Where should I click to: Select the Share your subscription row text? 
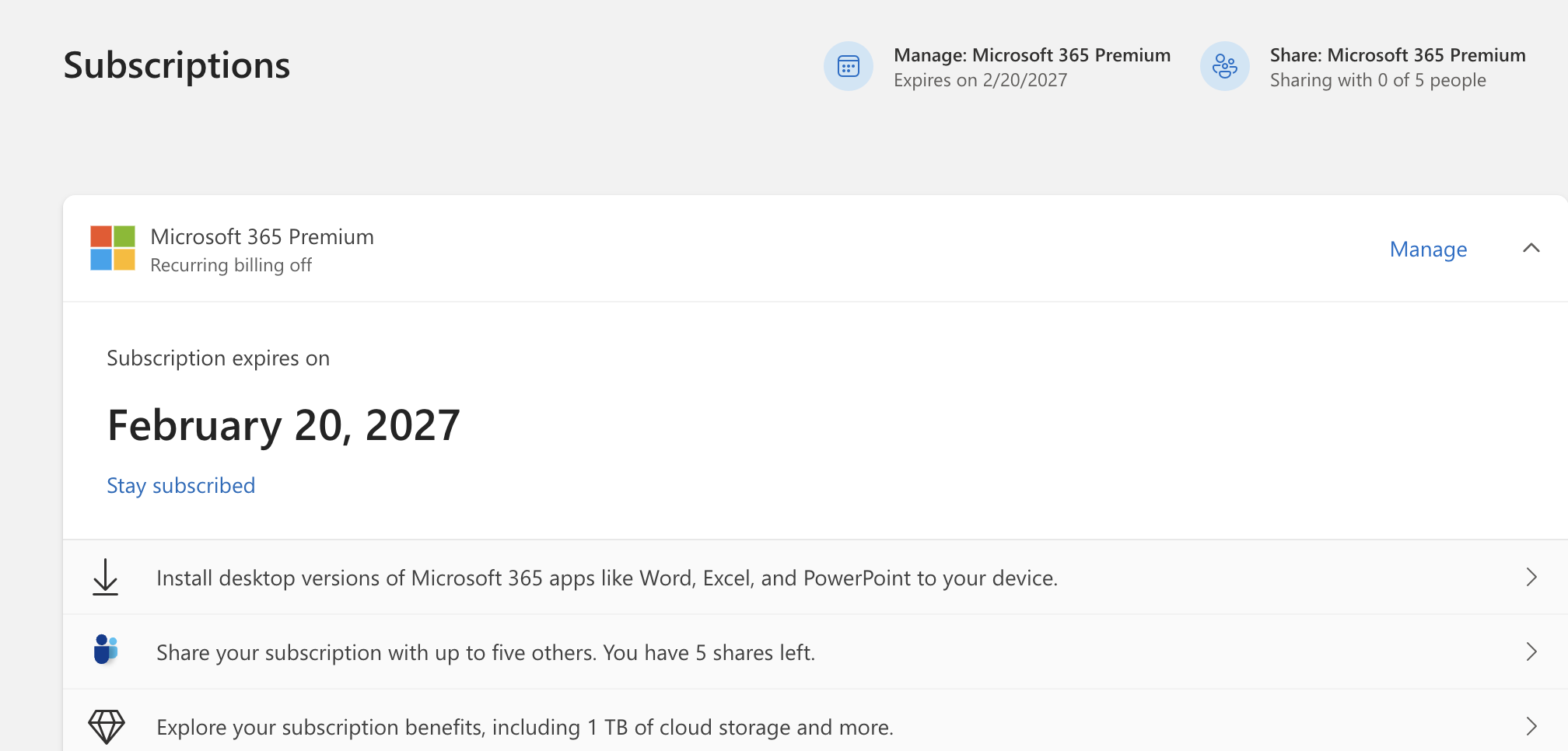pyautogui.click(x=485, y=653)
